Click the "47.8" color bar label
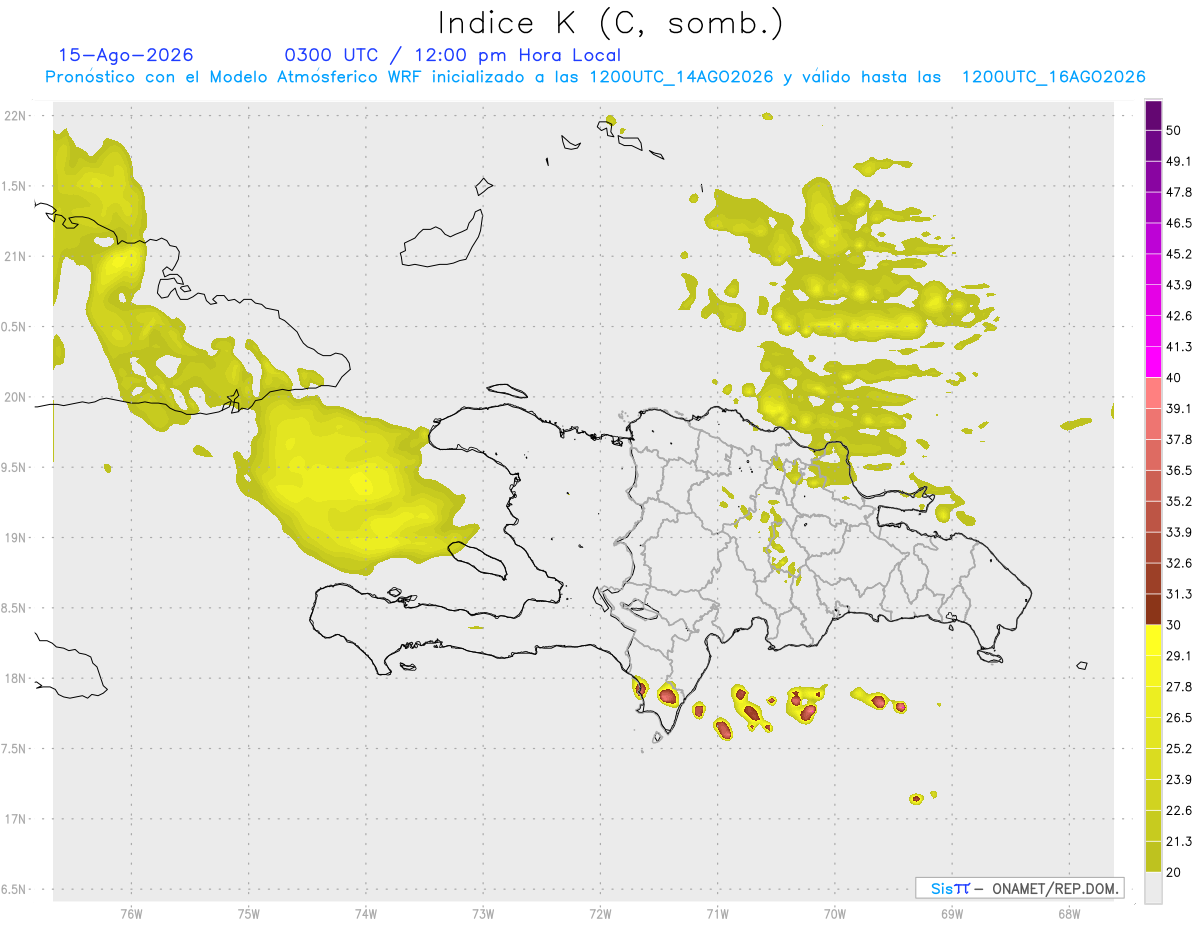This screenshot has width=1200, height=927. point(1179,192)
